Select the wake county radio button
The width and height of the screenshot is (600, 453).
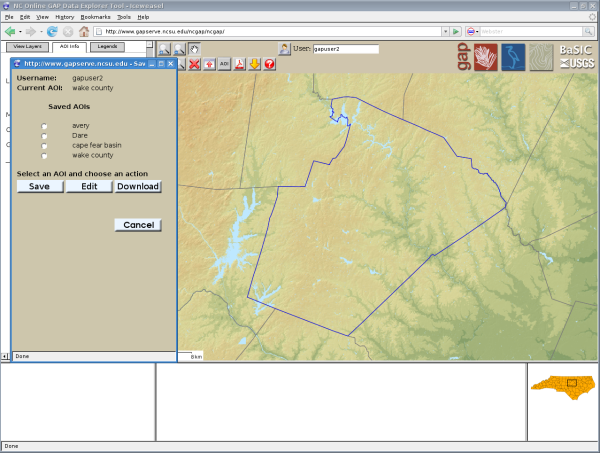pos(44,156)
